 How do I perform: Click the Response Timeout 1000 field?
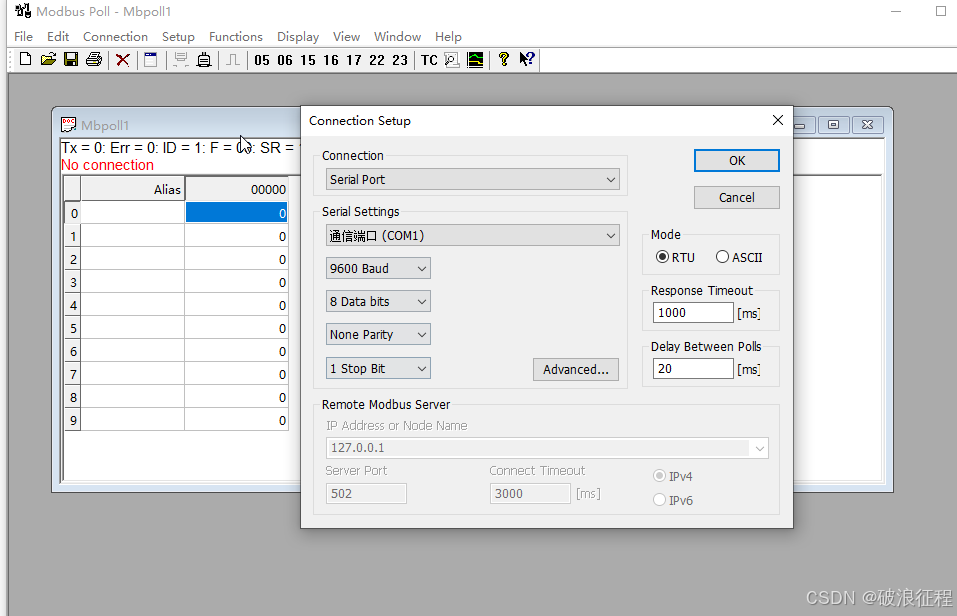(693, 313)
